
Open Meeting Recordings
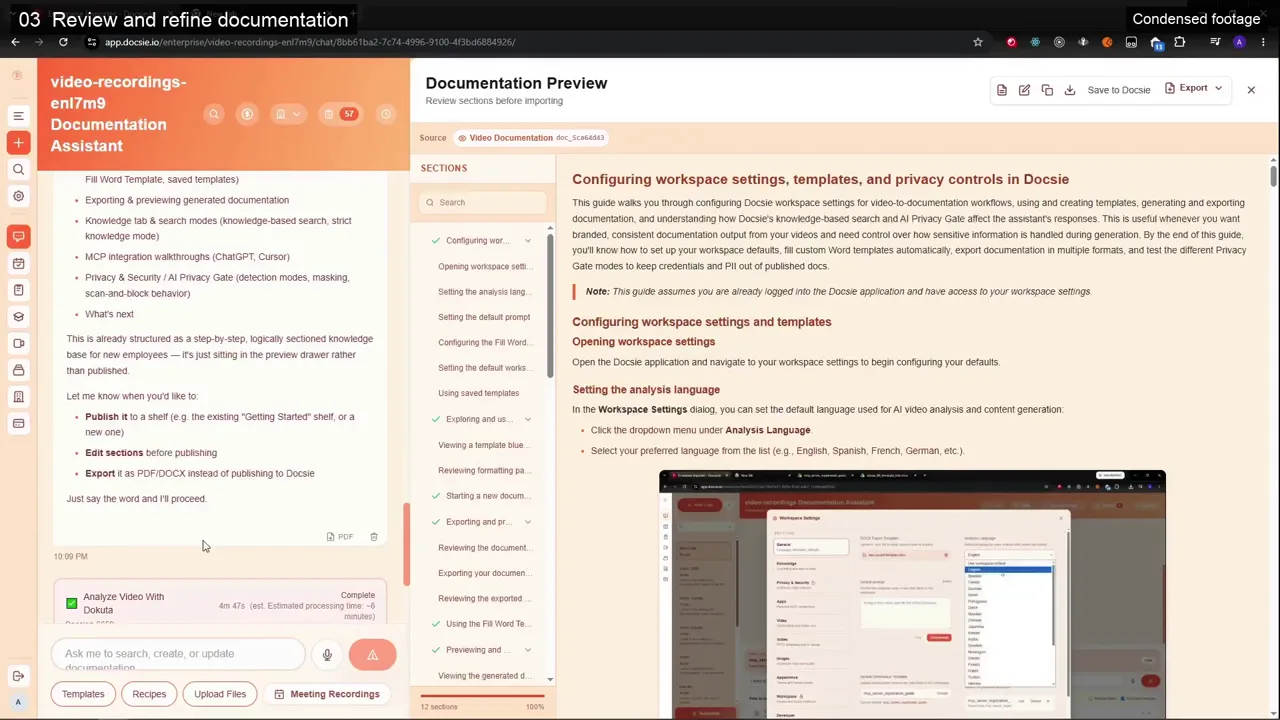tap(327, 694)
